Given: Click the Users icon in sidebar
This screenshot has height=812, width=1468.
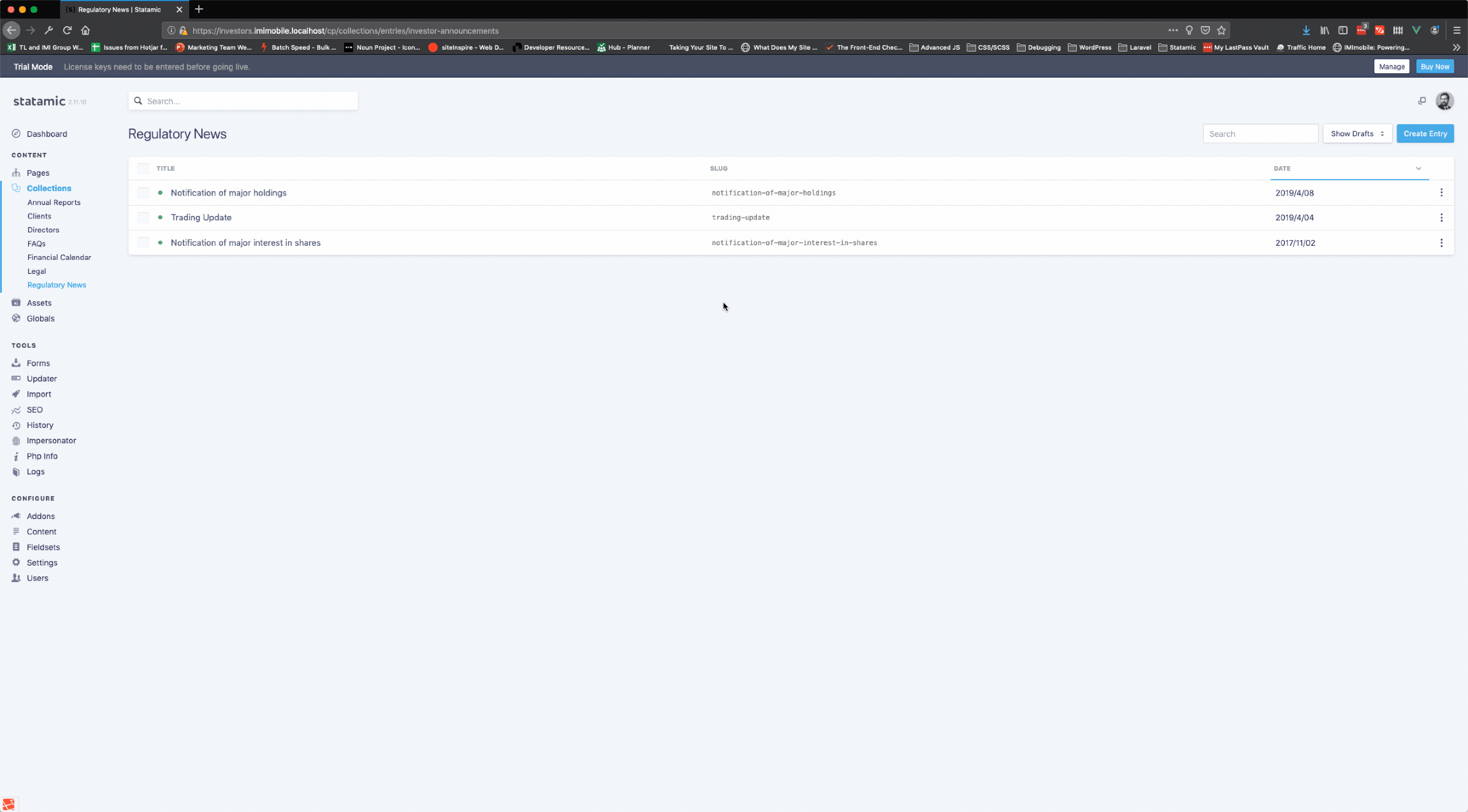Looking at the screenshot, I should (16, 578).
